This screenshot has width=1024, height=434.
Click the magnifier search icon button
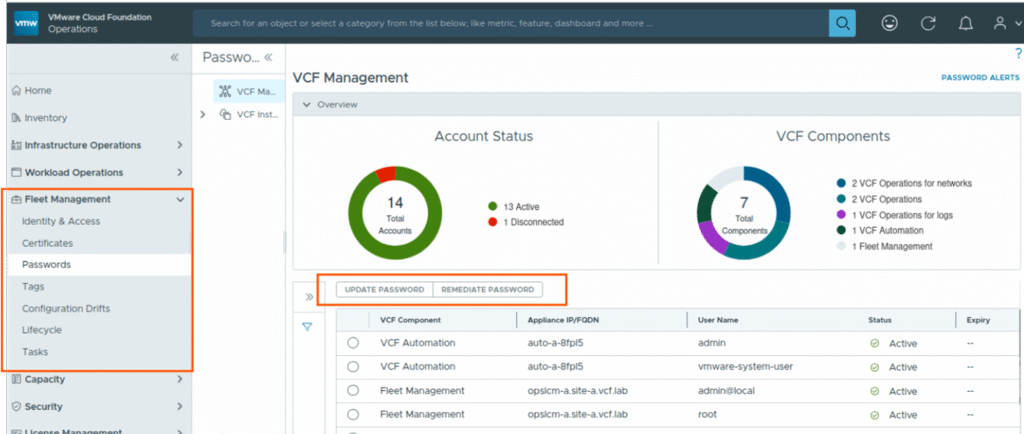point(843,22)
